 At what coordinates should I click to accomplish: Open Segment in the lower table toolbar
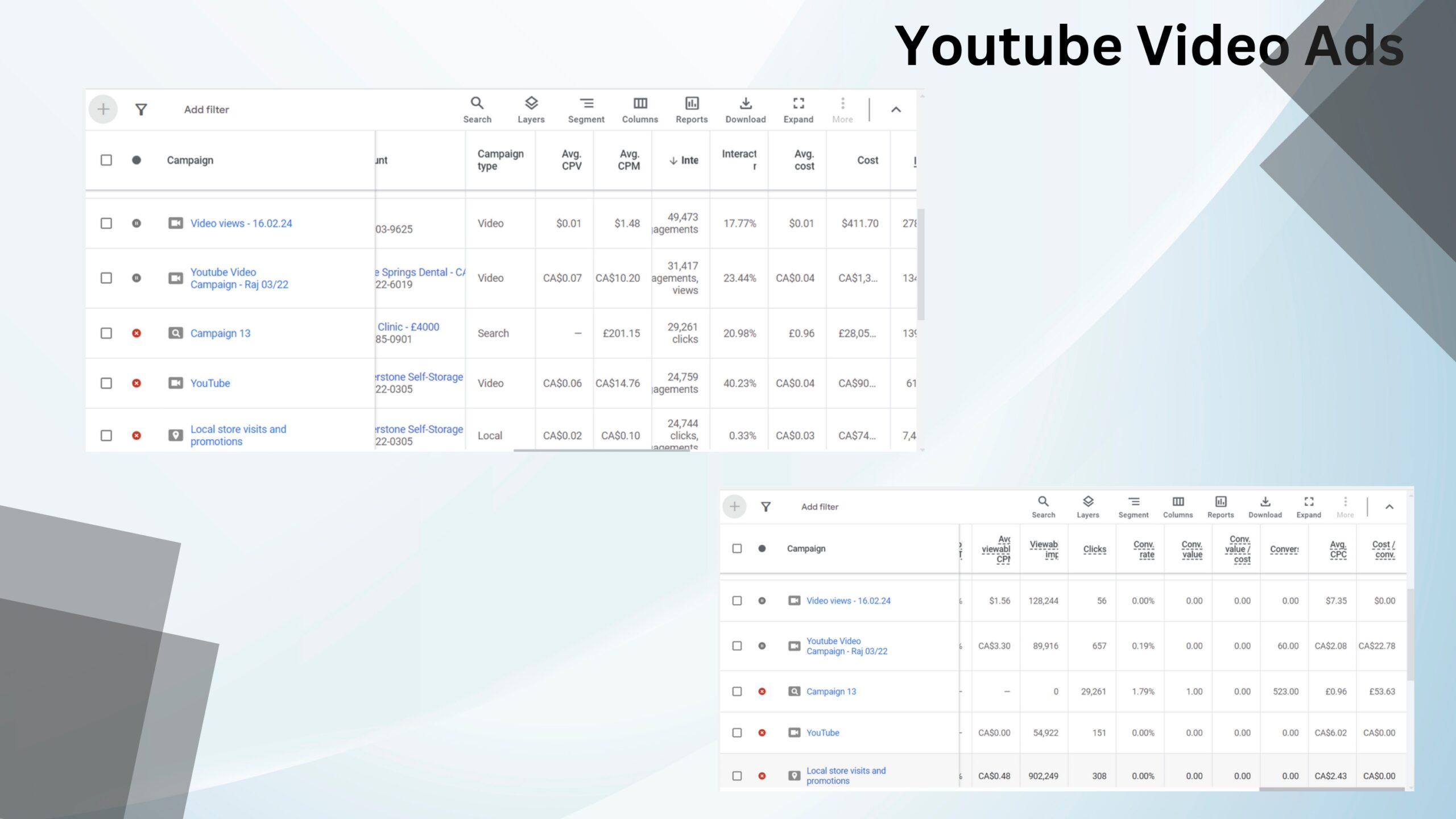click(x=1133, y=507)
